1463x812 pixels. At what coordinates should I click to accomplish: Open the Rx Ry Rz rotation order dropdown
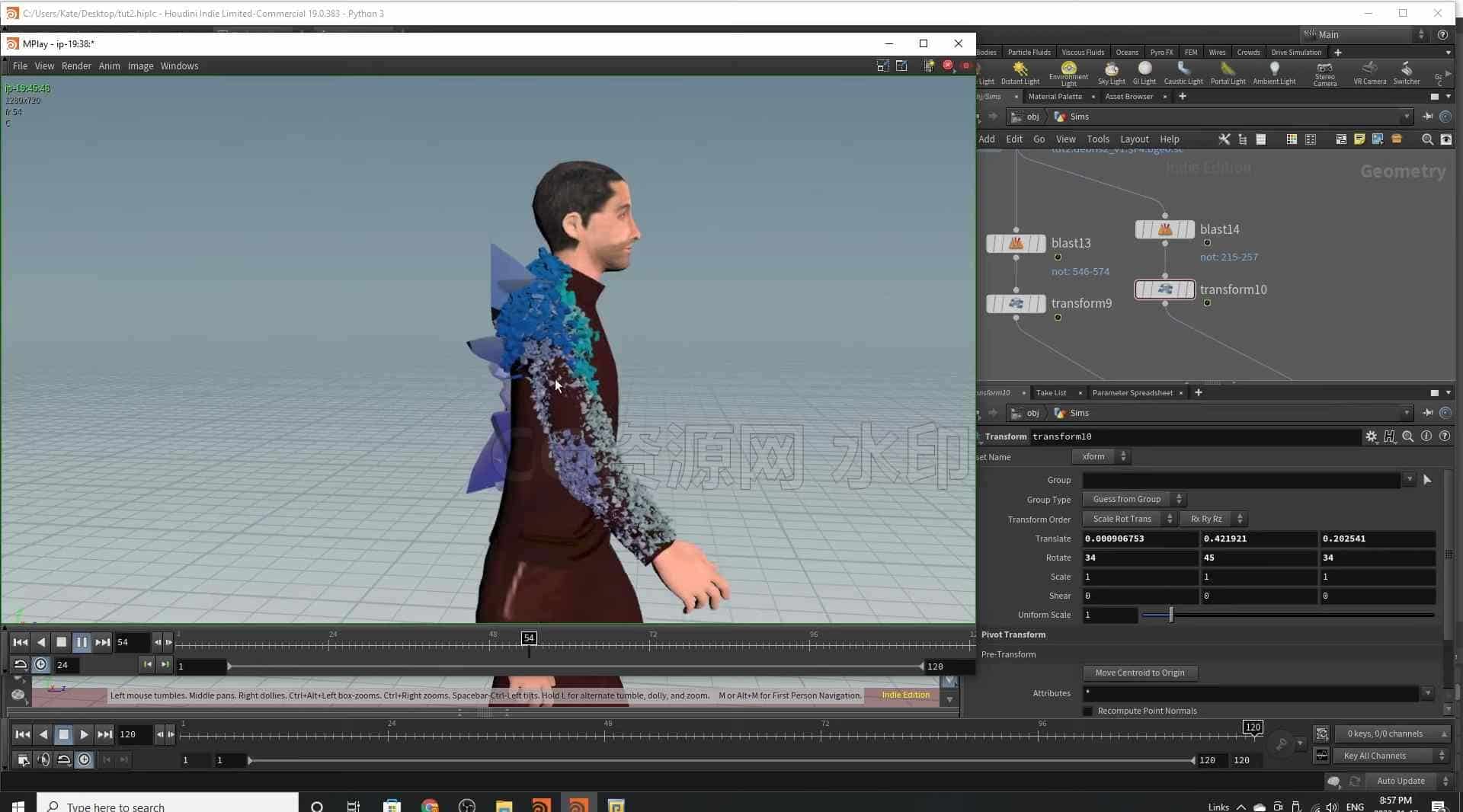[1213, 519]
